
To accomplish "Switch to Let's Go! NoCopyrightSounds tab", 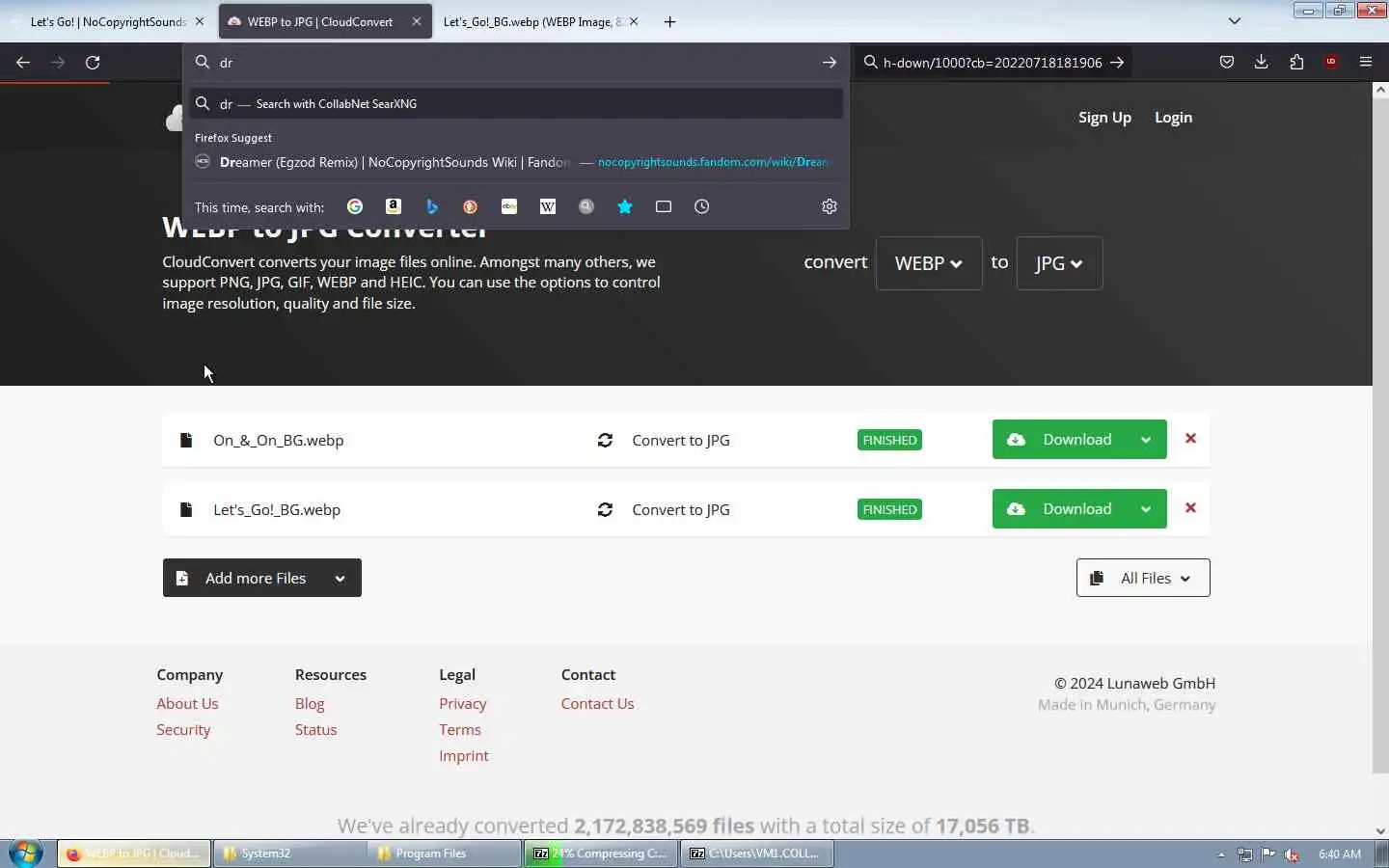I will [106, 21].
